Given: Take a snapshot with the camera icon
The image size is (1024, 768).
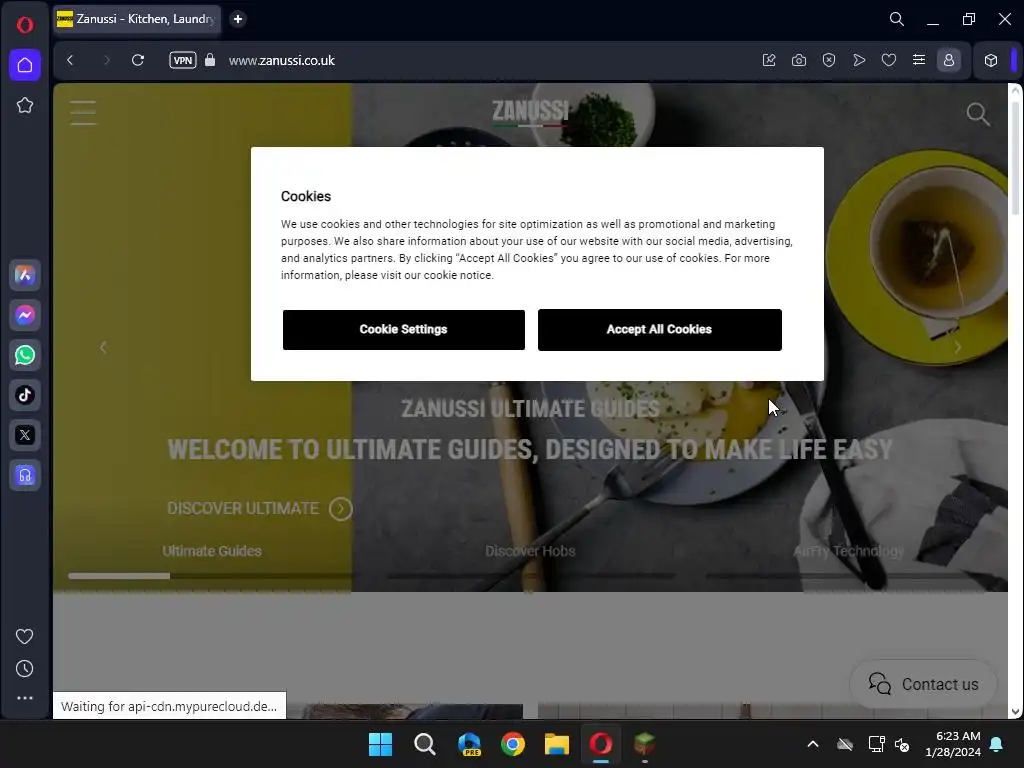Looking at the screenshot, I should [x=799, y=60].
